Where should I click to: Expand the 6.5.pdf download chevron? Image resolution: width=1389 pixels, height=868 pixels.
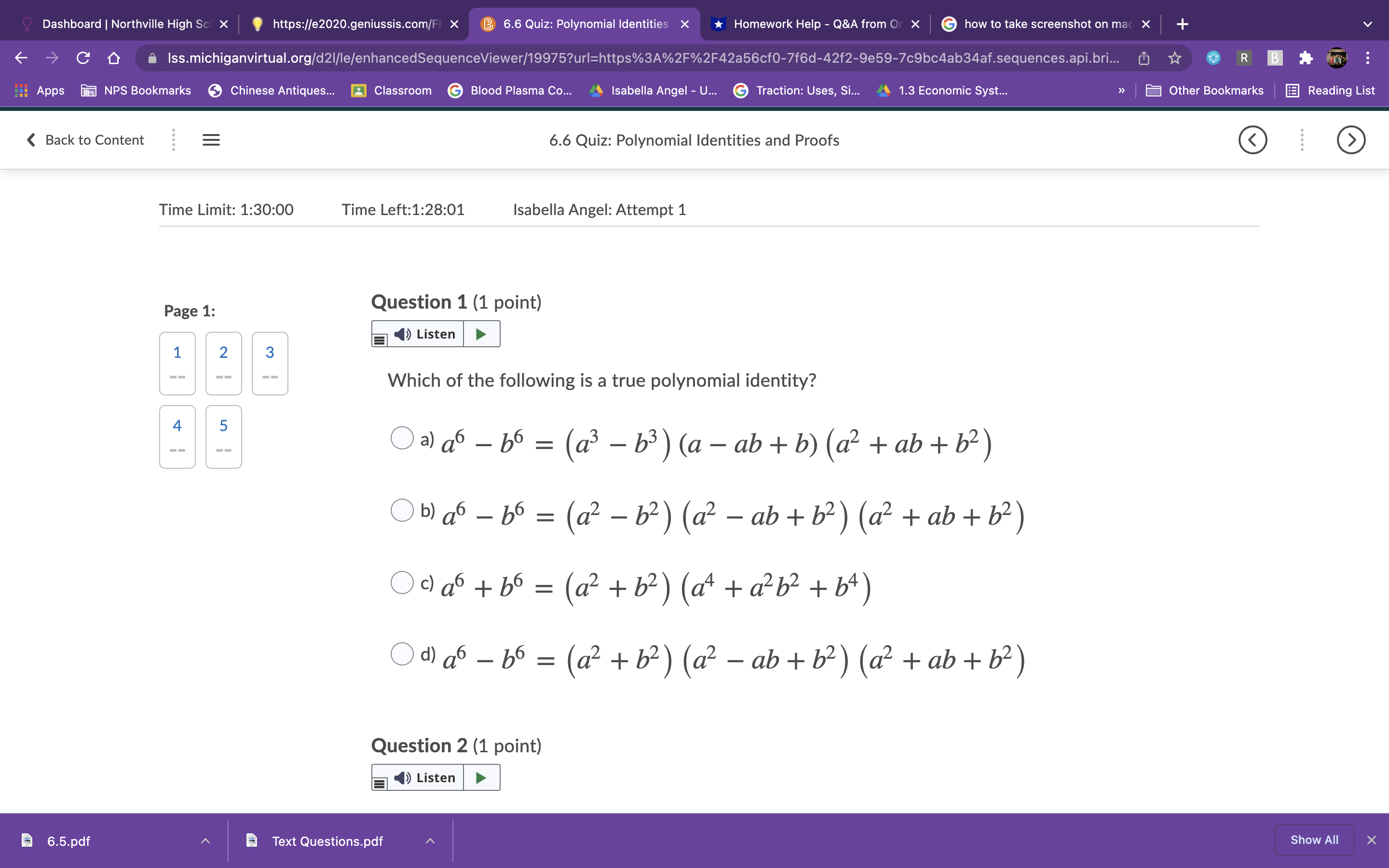point(205,841)
